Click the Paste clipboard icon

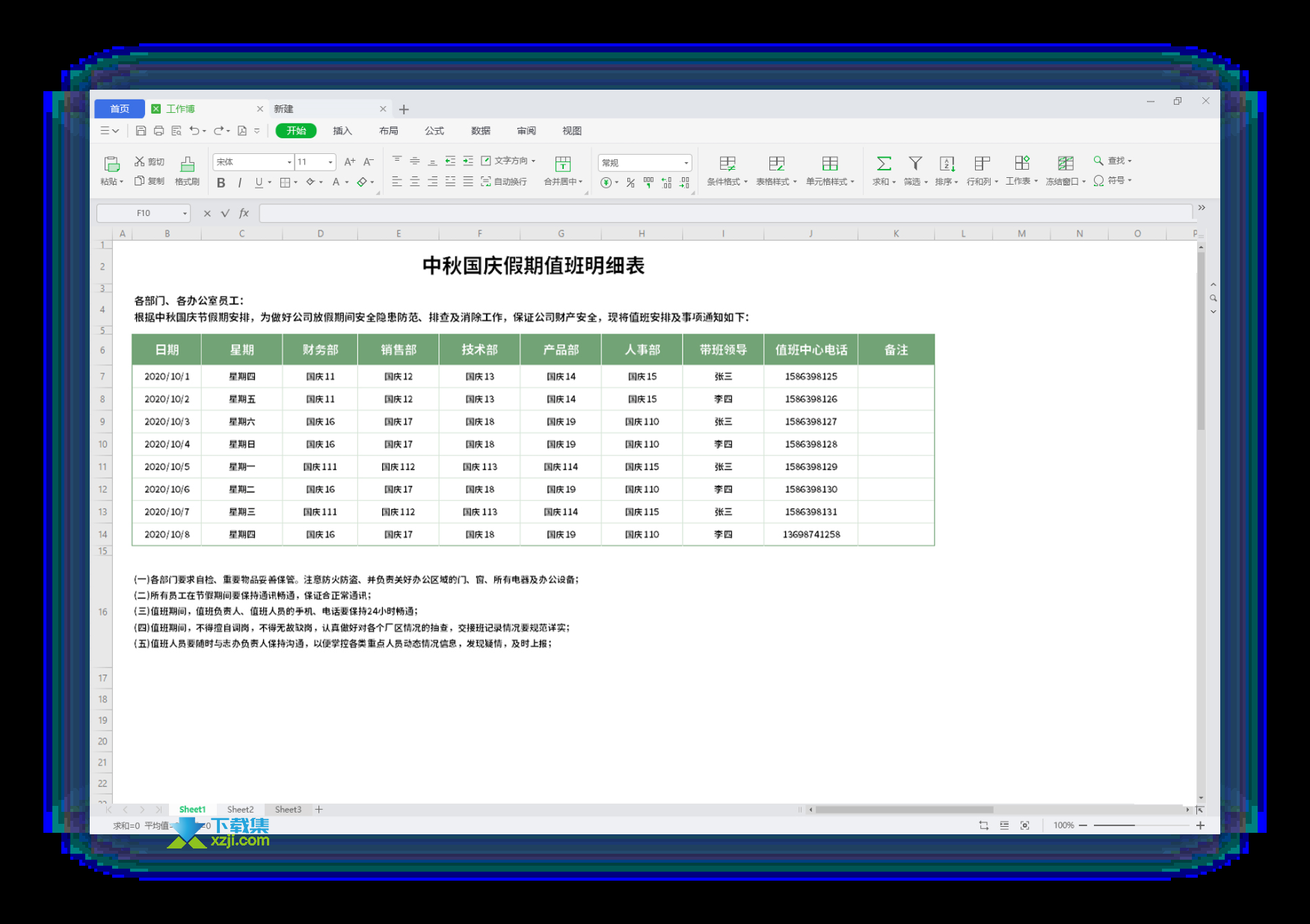click(111, 164)
